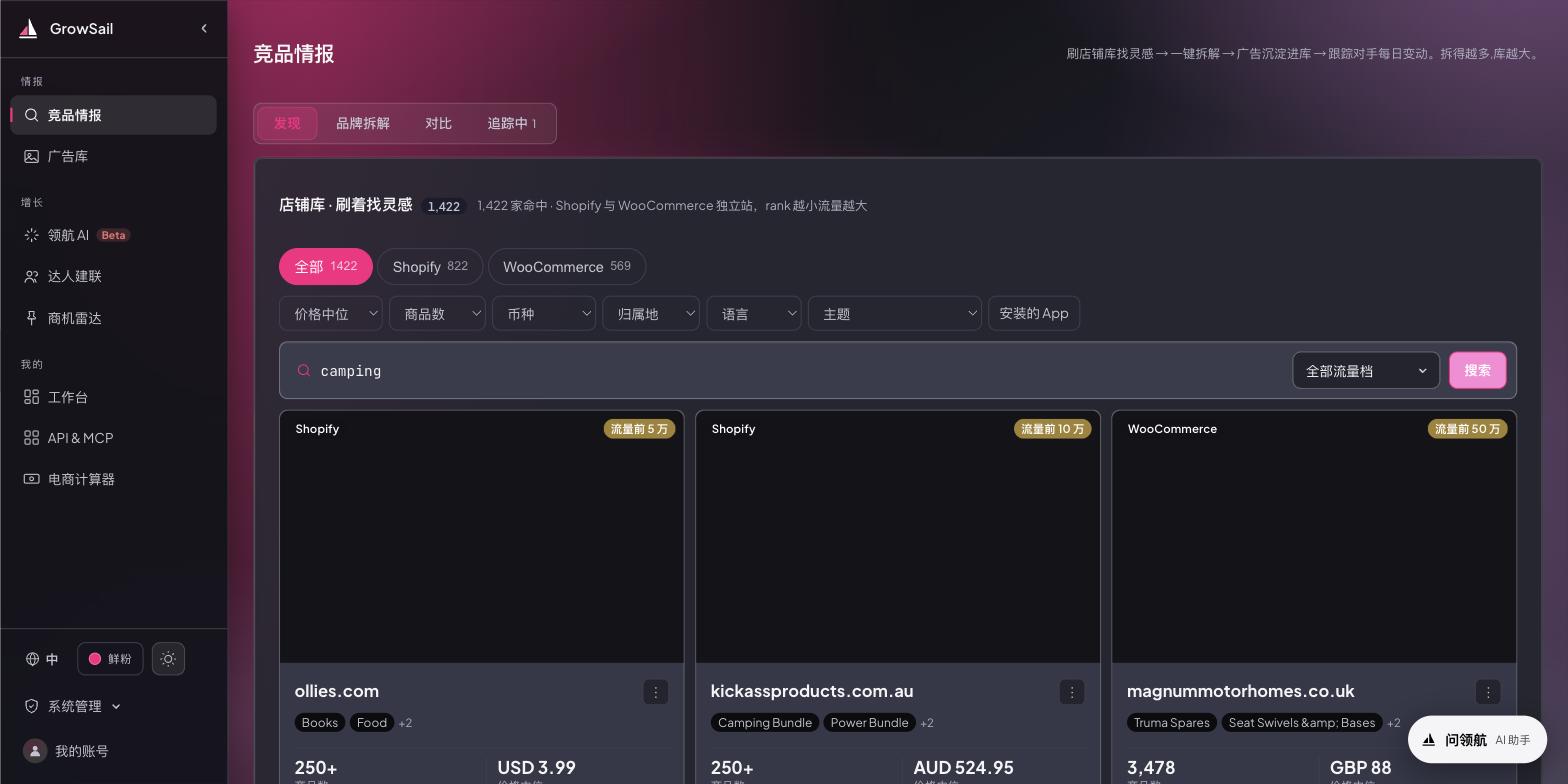Open 工作台 workspace

tap(113, 397)
